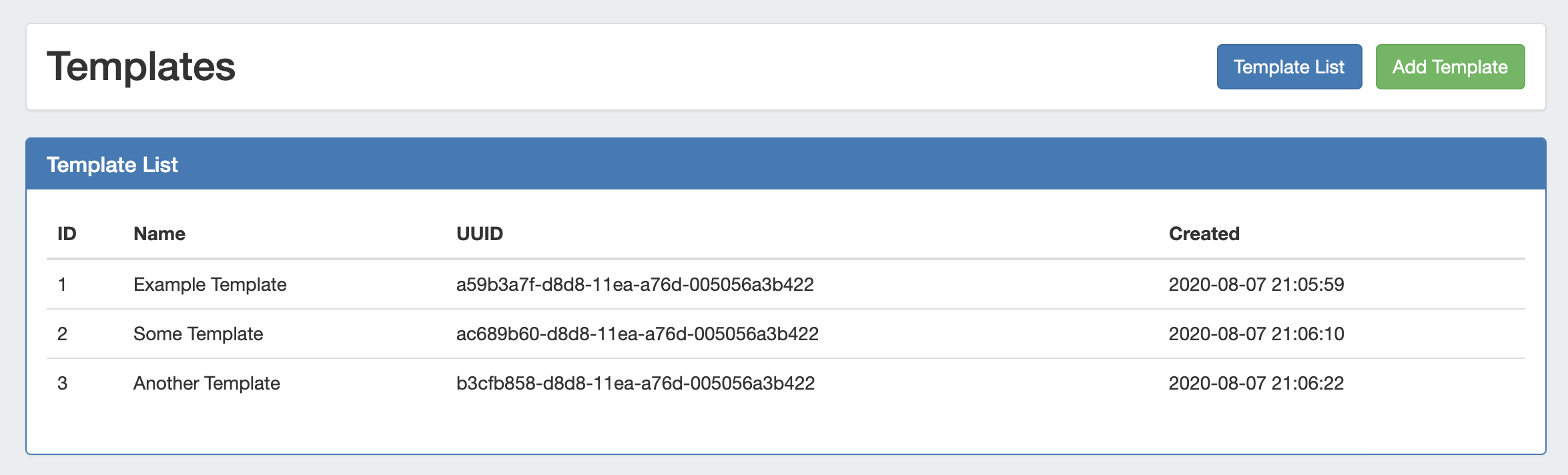Click the UUID column header
The height and width of the screenshot is (475, 1568).
click(x=479, y=233)
